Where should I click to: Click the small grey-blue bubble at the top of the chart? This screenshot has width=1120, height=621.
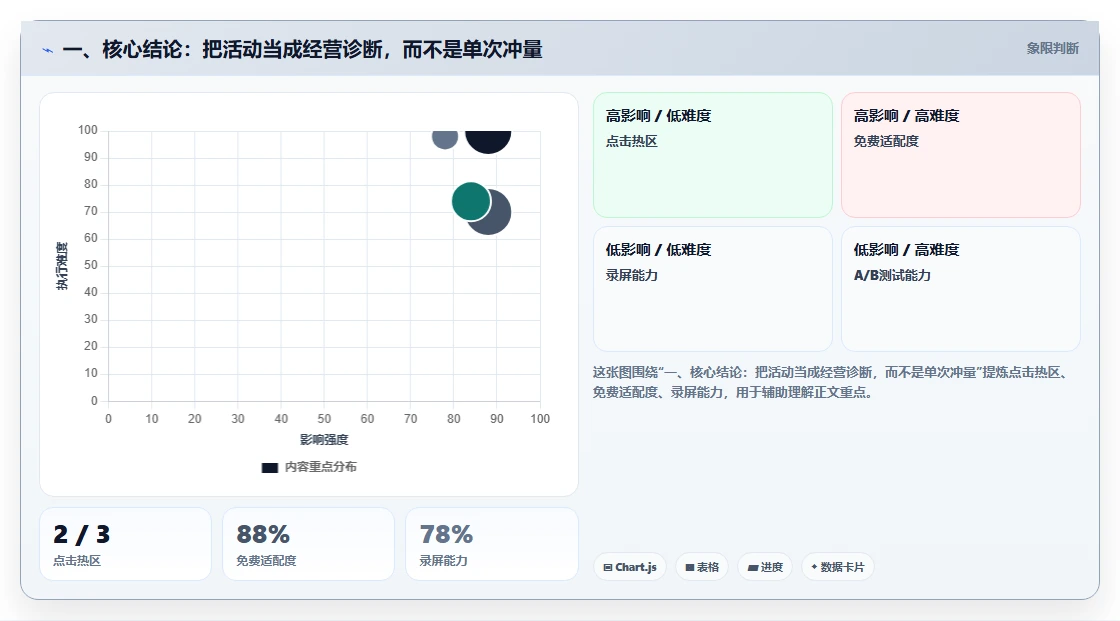pos(445,138)
